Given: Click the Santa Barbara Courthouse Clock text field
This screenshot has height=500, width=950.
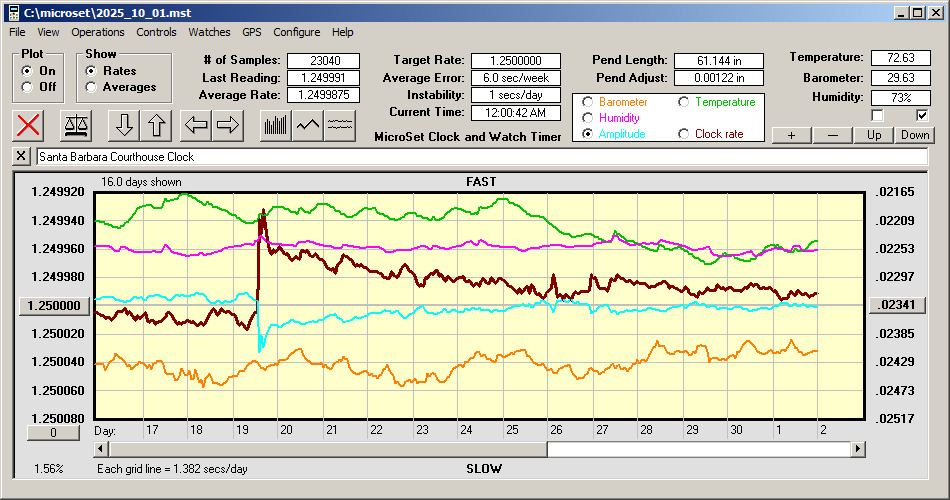Looking at the screenshot, I should (480, 157).
